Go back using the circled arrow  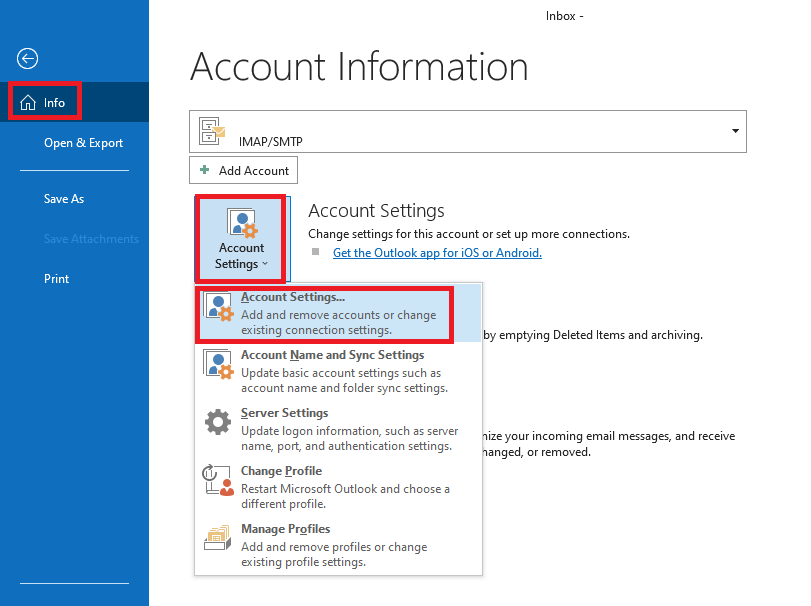27,58
